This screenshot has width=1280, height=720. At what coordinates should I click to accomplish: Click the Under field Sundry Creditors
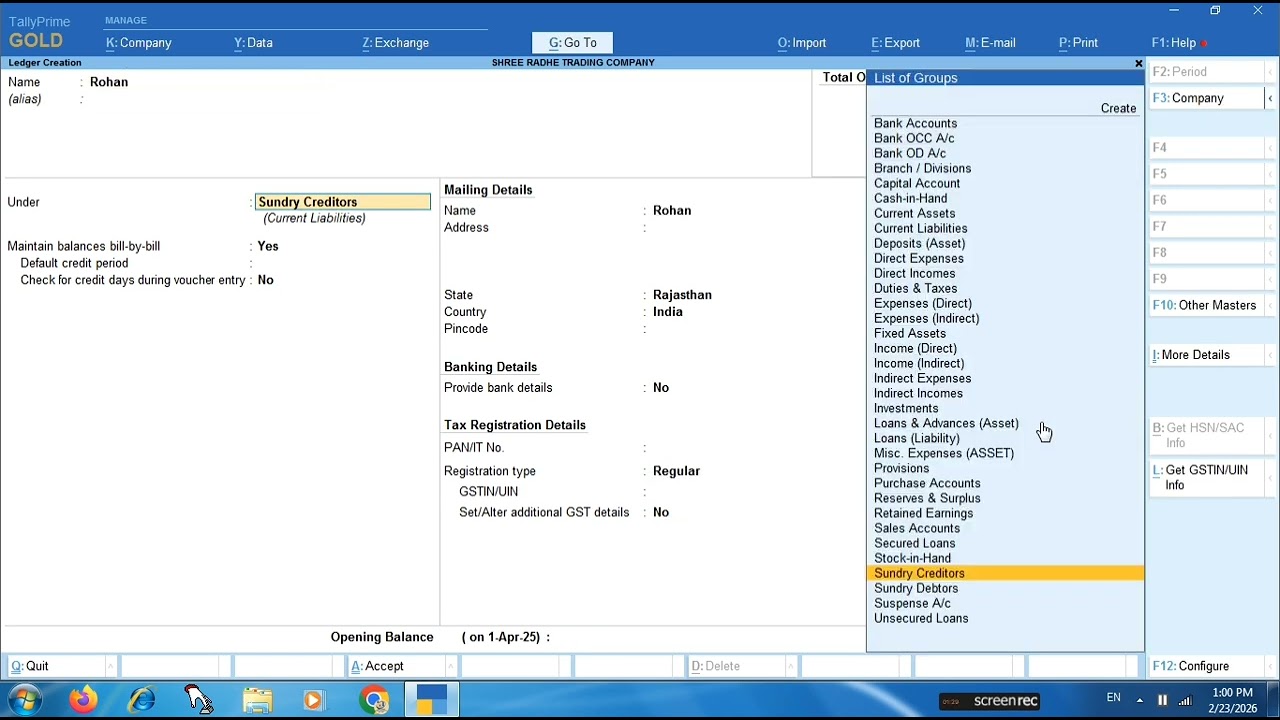(x=343, y=202)
